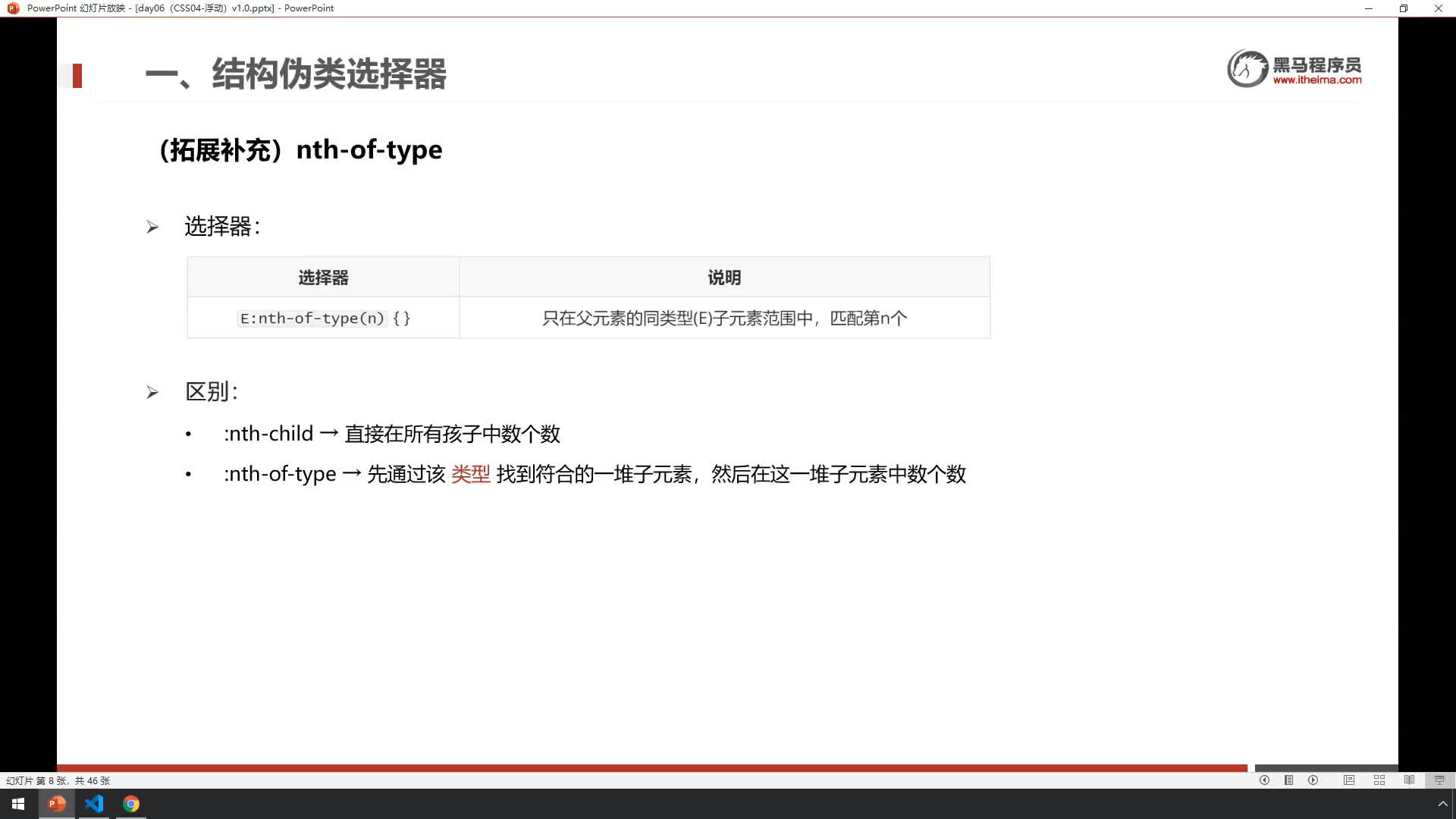Click the 选择器: section label

(222, 226)
